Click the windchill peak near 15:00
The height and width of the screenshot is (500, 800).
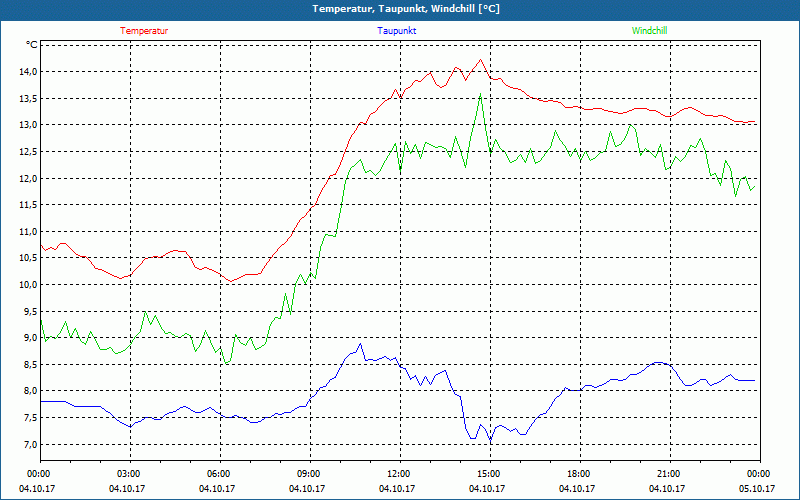pyautogui.click(x=480, y=94)
